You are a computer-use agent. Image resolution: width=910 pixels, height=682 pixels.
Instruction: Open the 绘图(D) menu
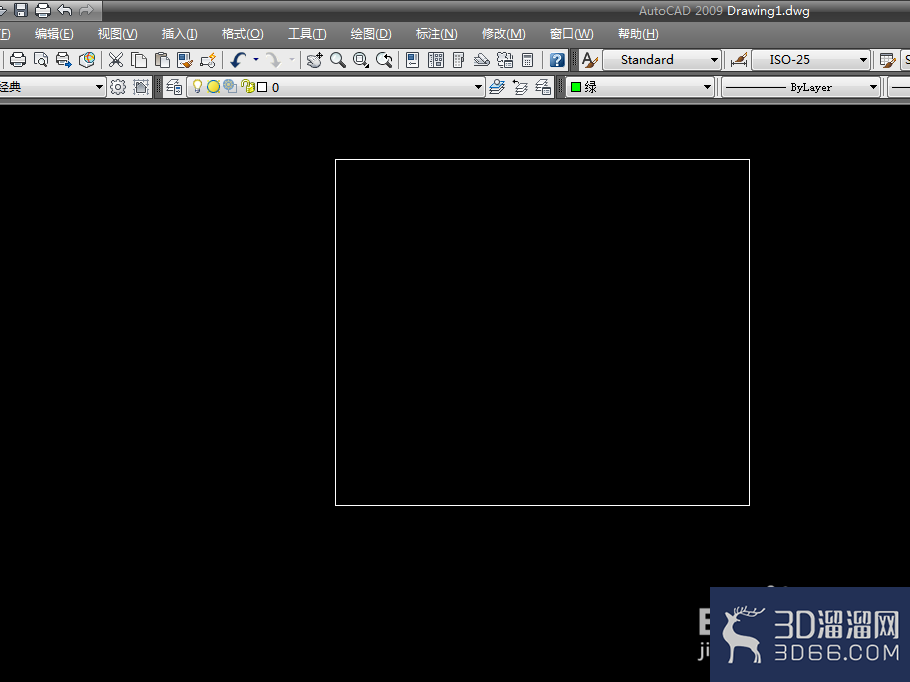click(371, 34)
